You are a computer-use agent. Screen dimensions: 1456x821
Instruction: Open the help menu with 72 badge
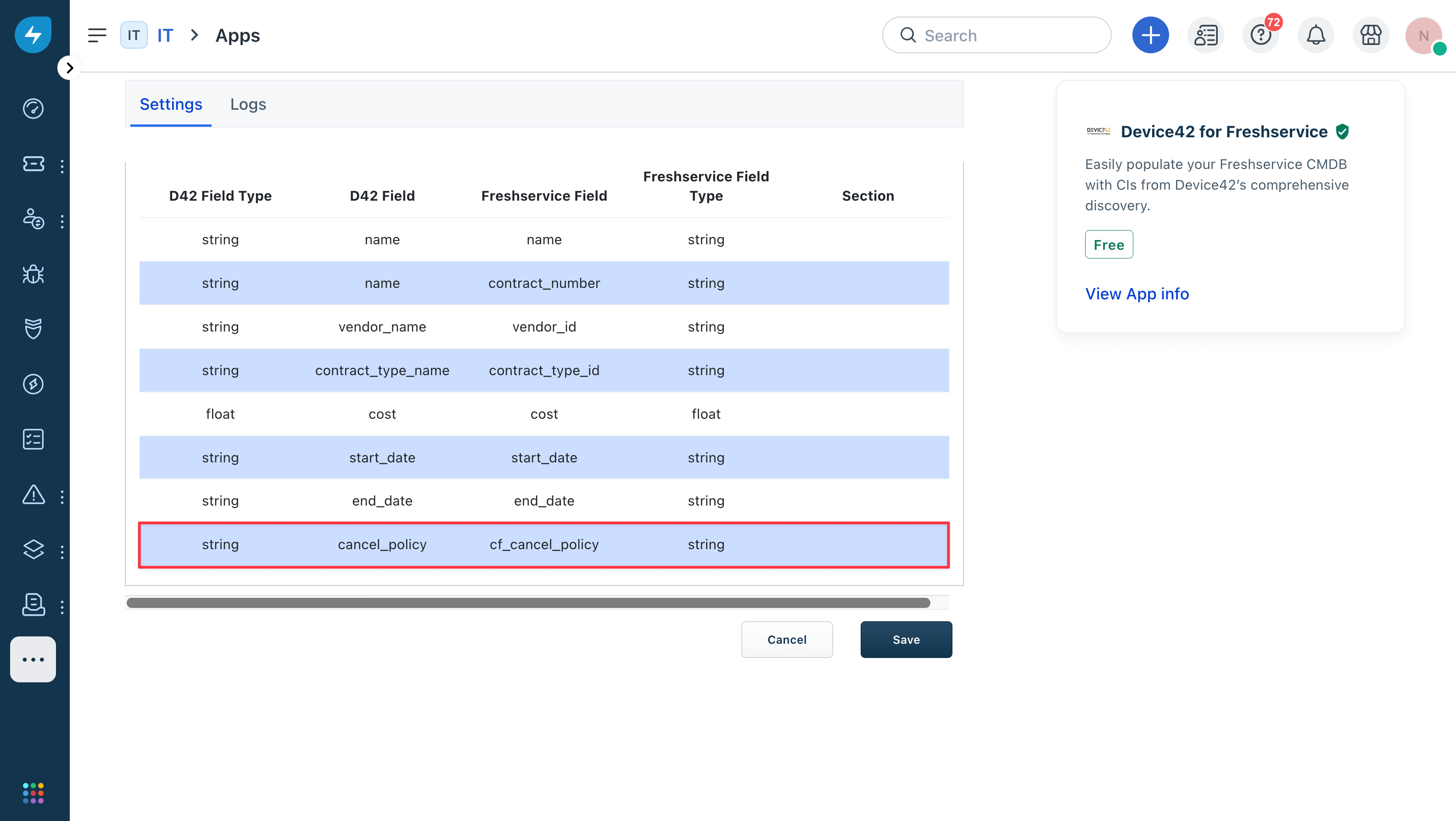(1260, 34)
